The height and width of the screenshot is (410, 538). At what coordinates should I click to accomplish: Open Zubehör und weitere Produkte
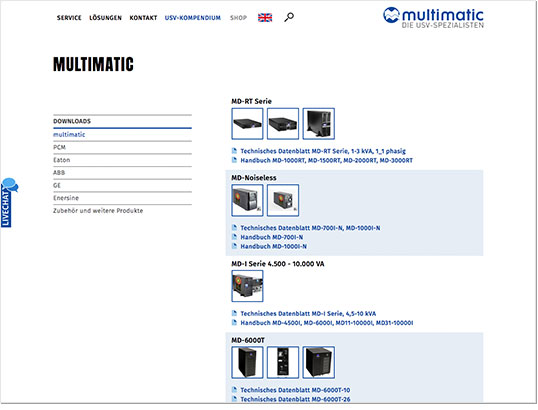click(98, 211)
